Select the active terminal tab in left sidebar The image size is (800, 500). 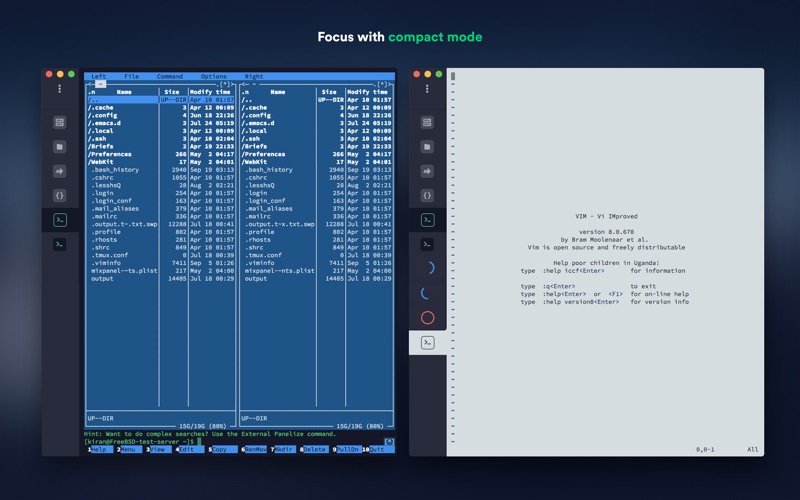pyautogui.click(x=60, y=220)
